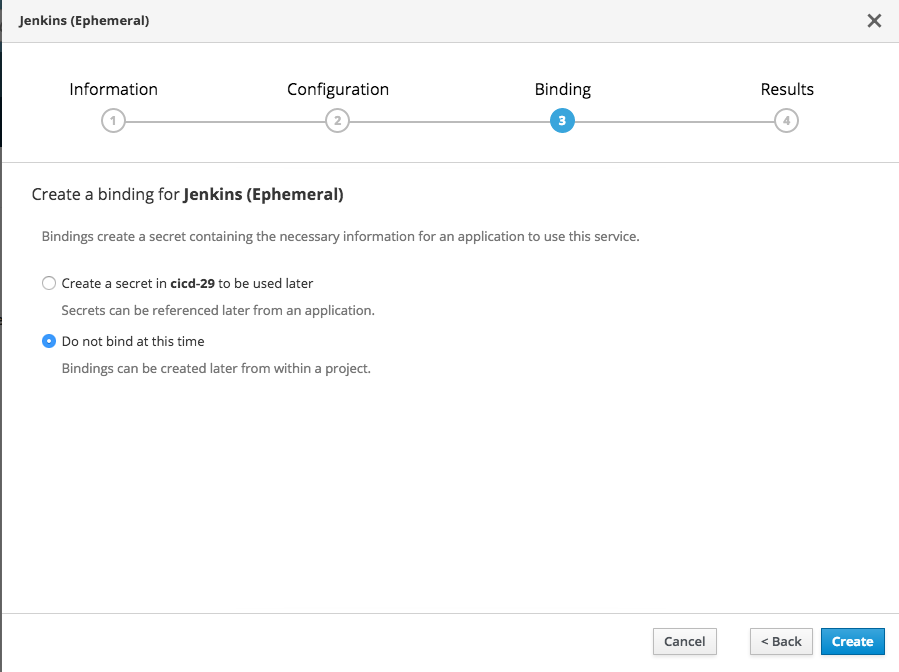Go to wizard step 2 circle
This screenshot has height=672, width=899.
(x=338, y=121)
